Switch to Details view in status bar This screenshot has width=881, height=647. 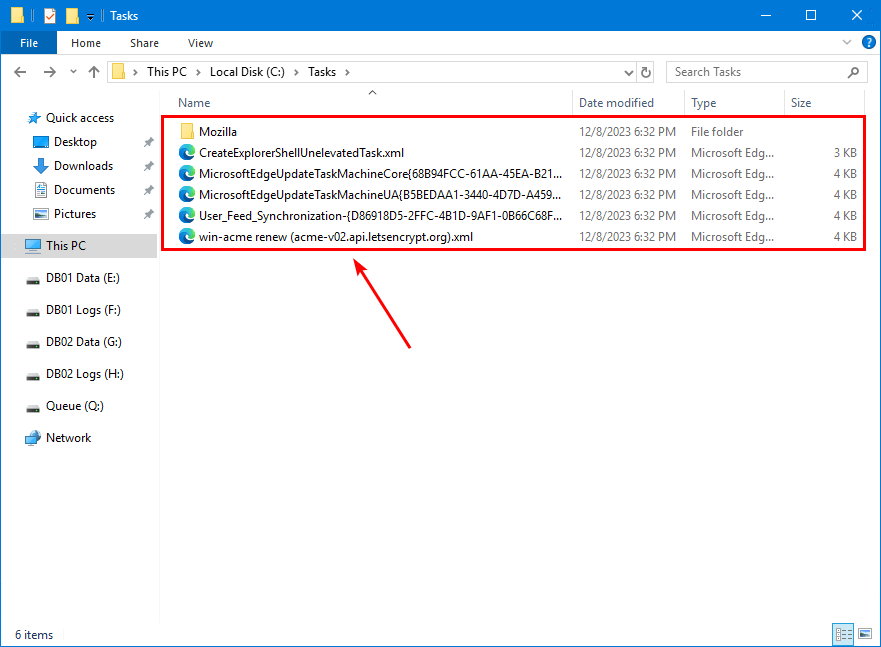click(843, 635)
